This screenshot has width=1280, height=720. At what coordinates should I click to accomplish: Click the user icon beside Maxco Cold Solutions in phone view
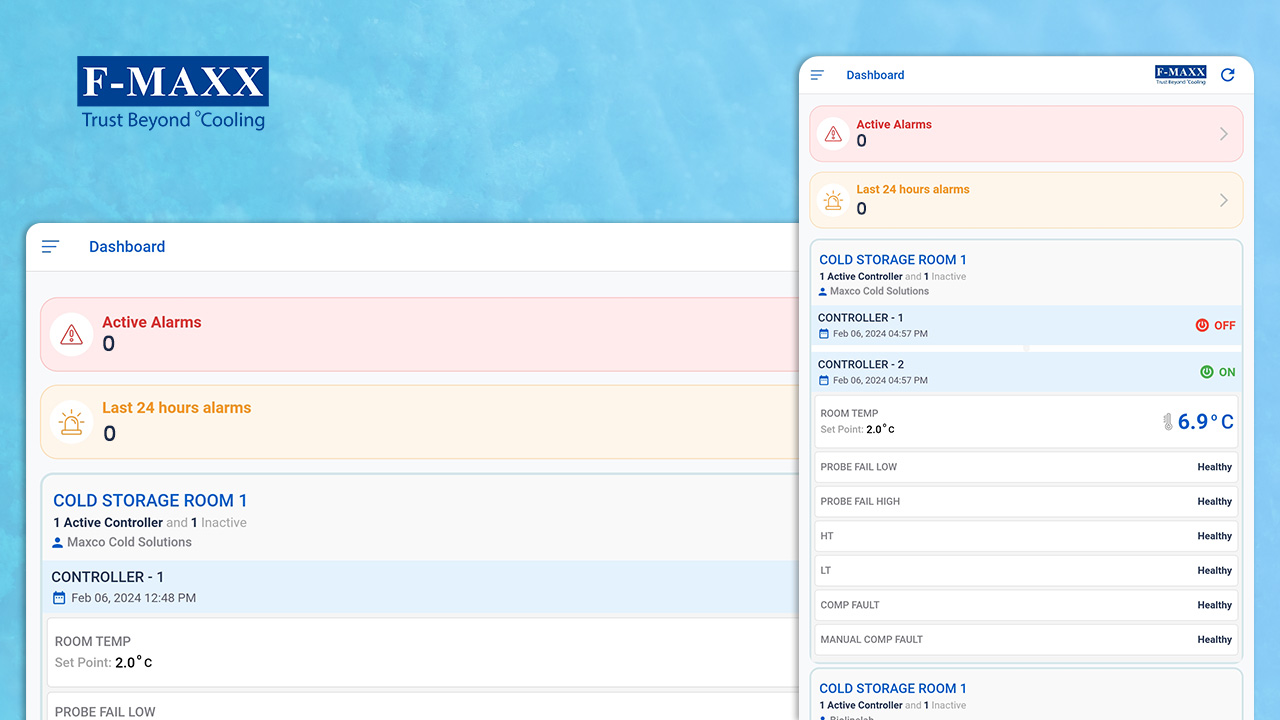point(823,292)
